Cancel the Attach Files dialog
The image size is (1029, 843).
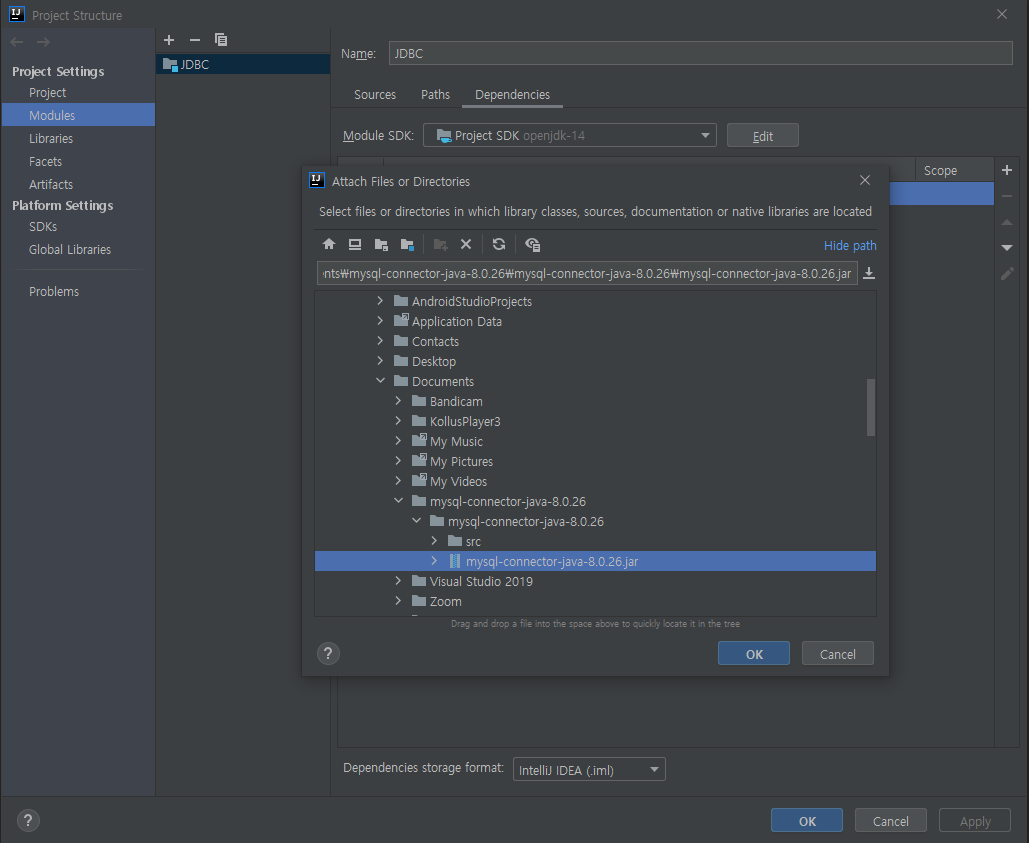click(837, 654)
